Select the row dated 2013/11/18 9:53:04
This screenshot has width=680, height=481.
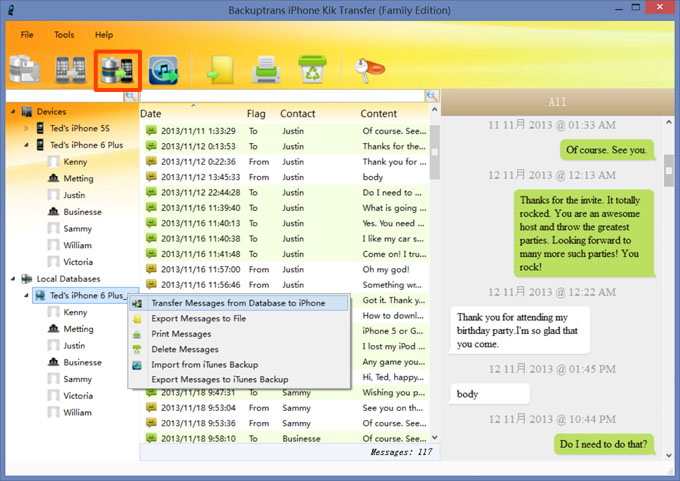pyautogui.click(x=286, y=408)
